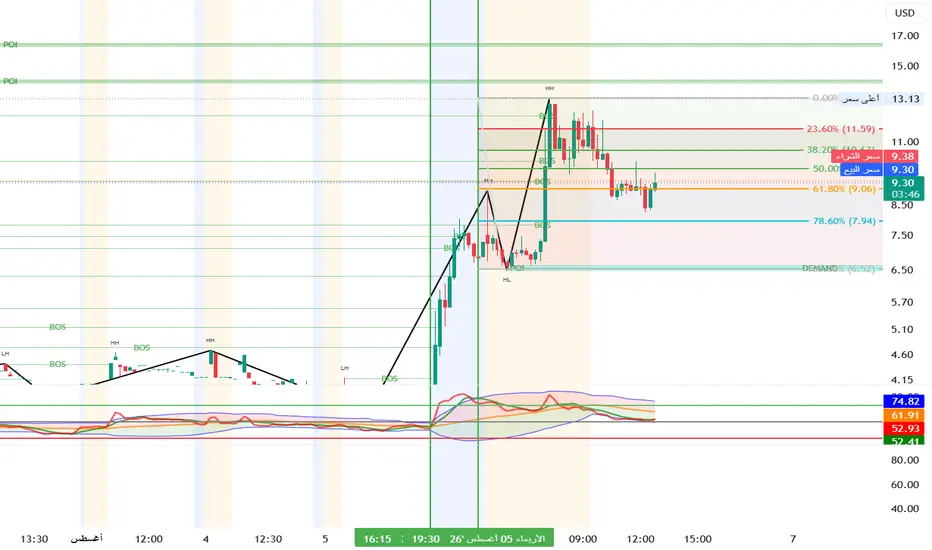Viewport: 932px width, 550px height.
Task: Click the red indicator value 52.93
Action: coord(903,428)
